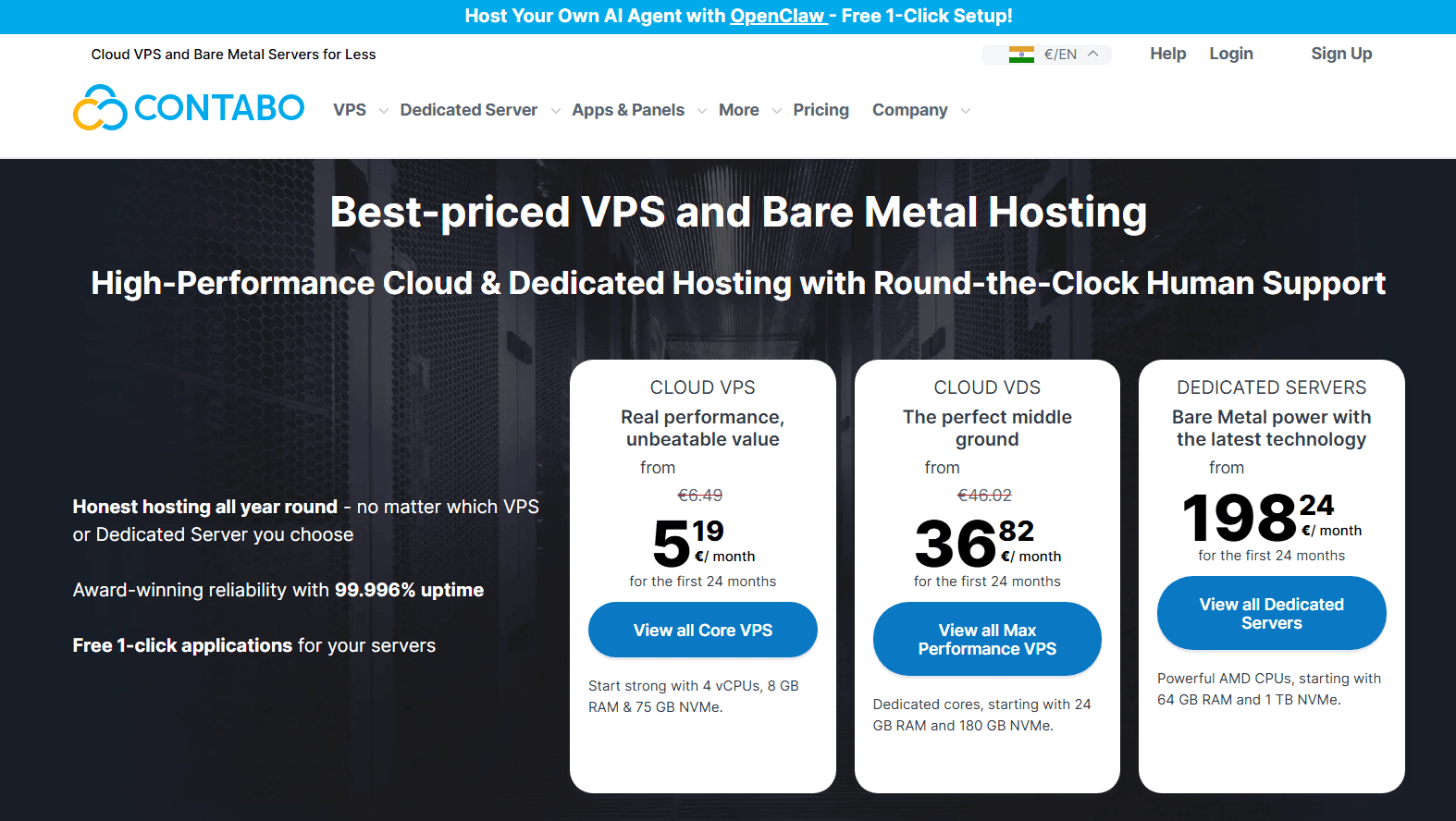The image size is (1456, 821).
Task: Click View all Max Performance VPS button
Action: pyautogui.click(x=987, y=639)
